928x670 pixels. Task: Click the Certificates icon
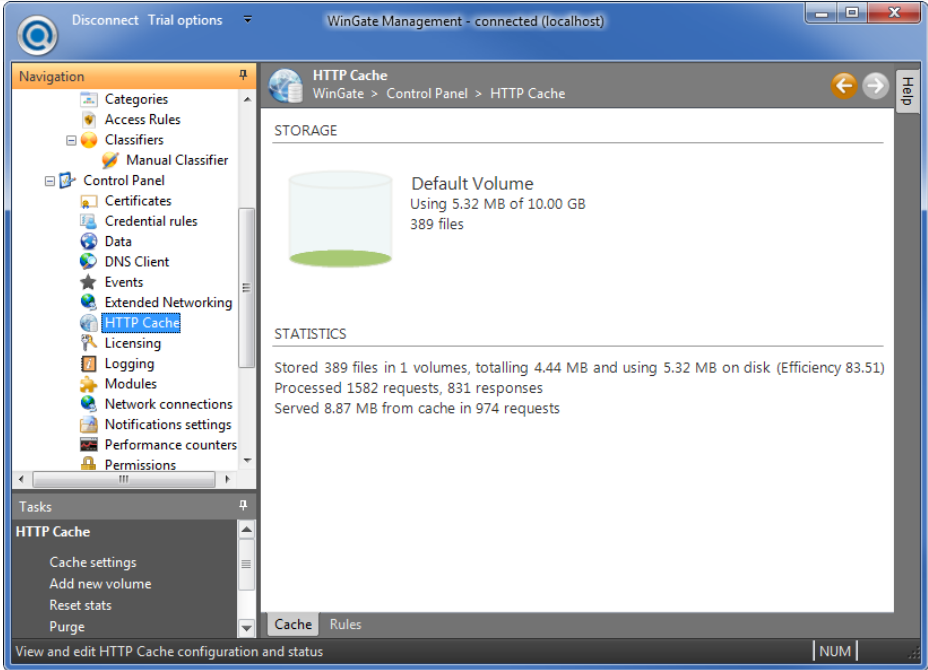click(89, 201)
